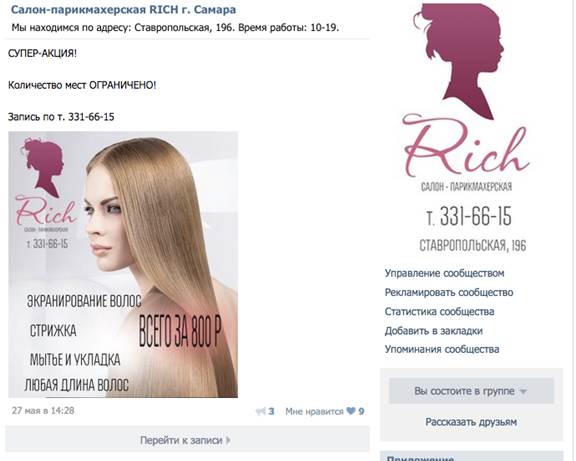The height and width of the screenshot is (461, 576).
Task: Click the arrow icon beside Перейти к записи
Action: coord(228,440)
